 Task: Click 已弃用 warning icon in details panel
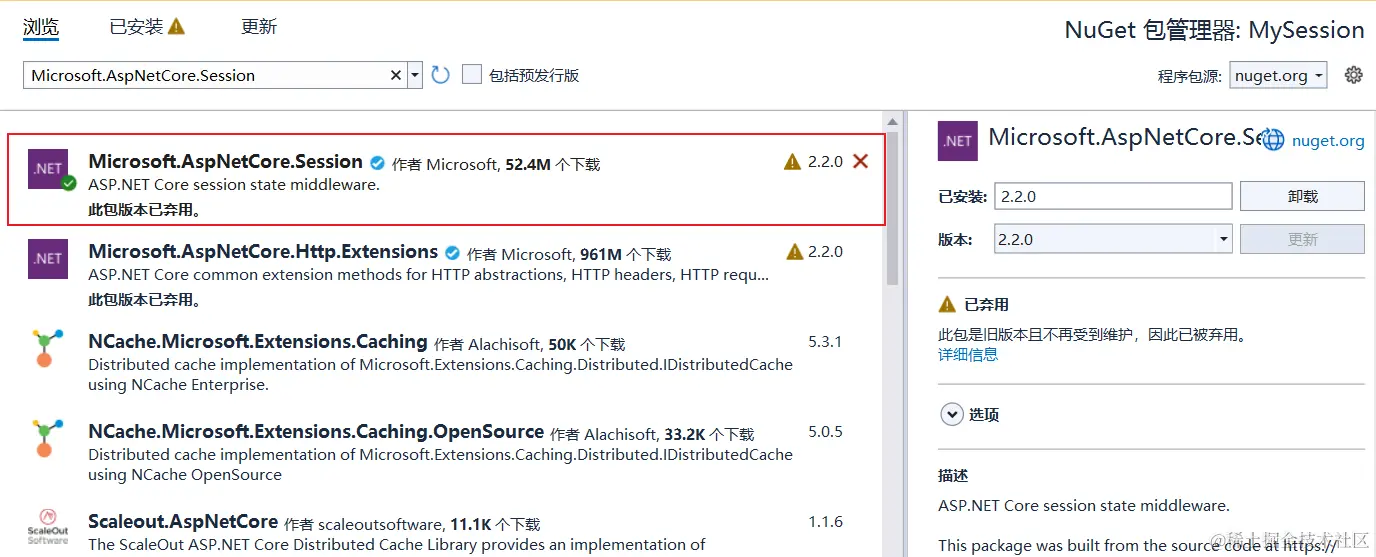point(947,304)
